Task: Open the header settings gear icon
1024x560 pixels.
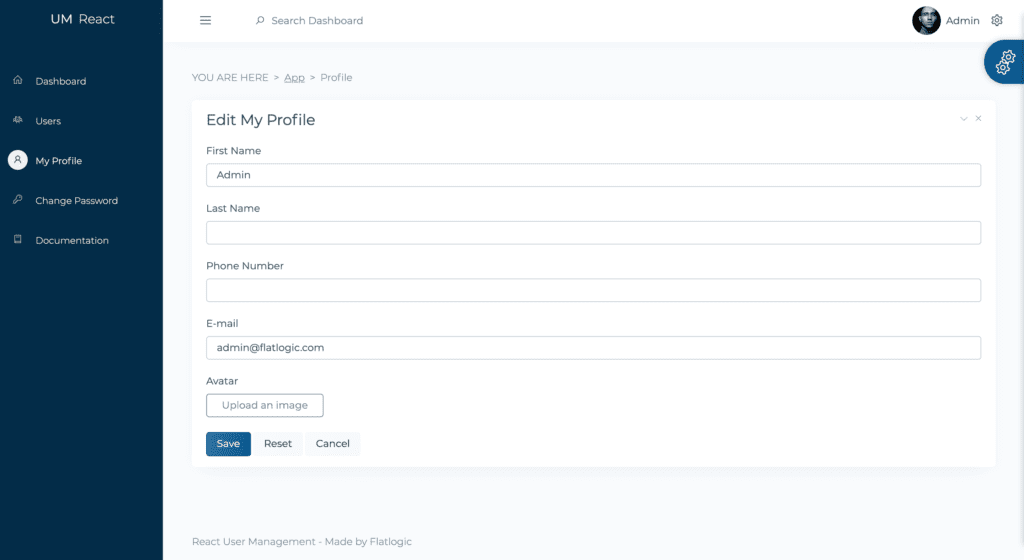Action: (x=997, y=20)
